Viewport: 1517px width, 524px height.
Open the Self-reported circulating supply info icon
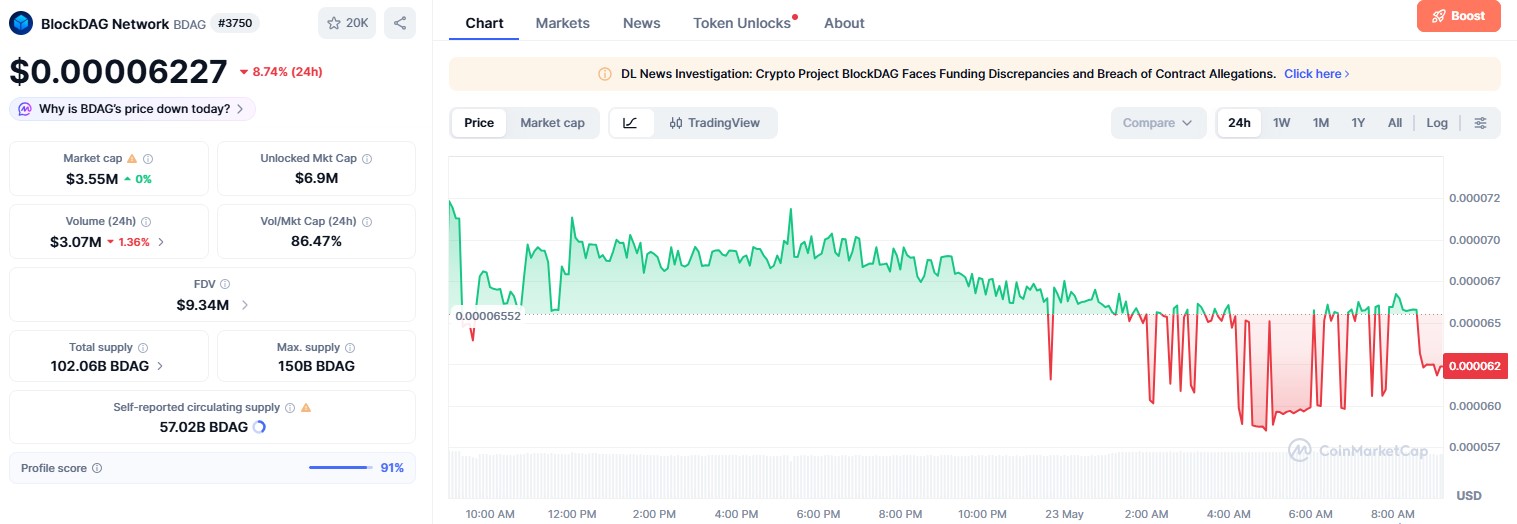tap(290, 408)
